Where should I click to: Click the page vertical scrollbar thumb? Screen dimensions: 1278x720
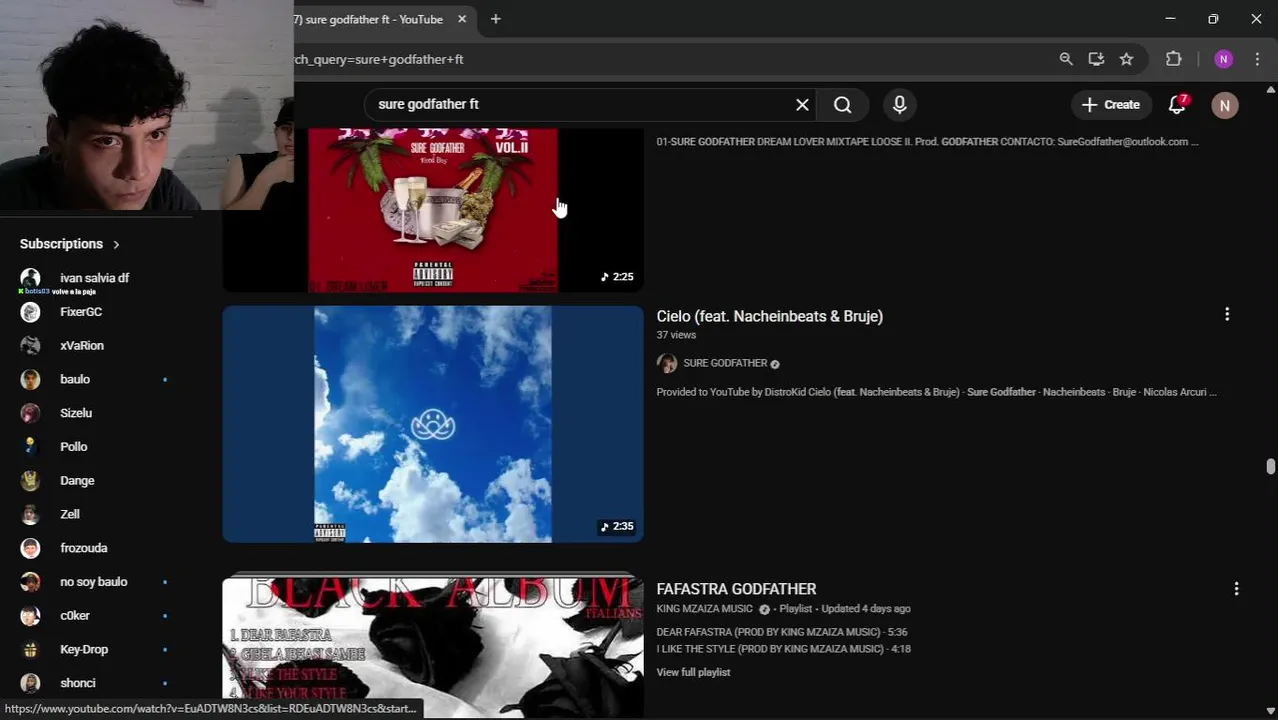pyautogui.click(x=1270, y=467)
